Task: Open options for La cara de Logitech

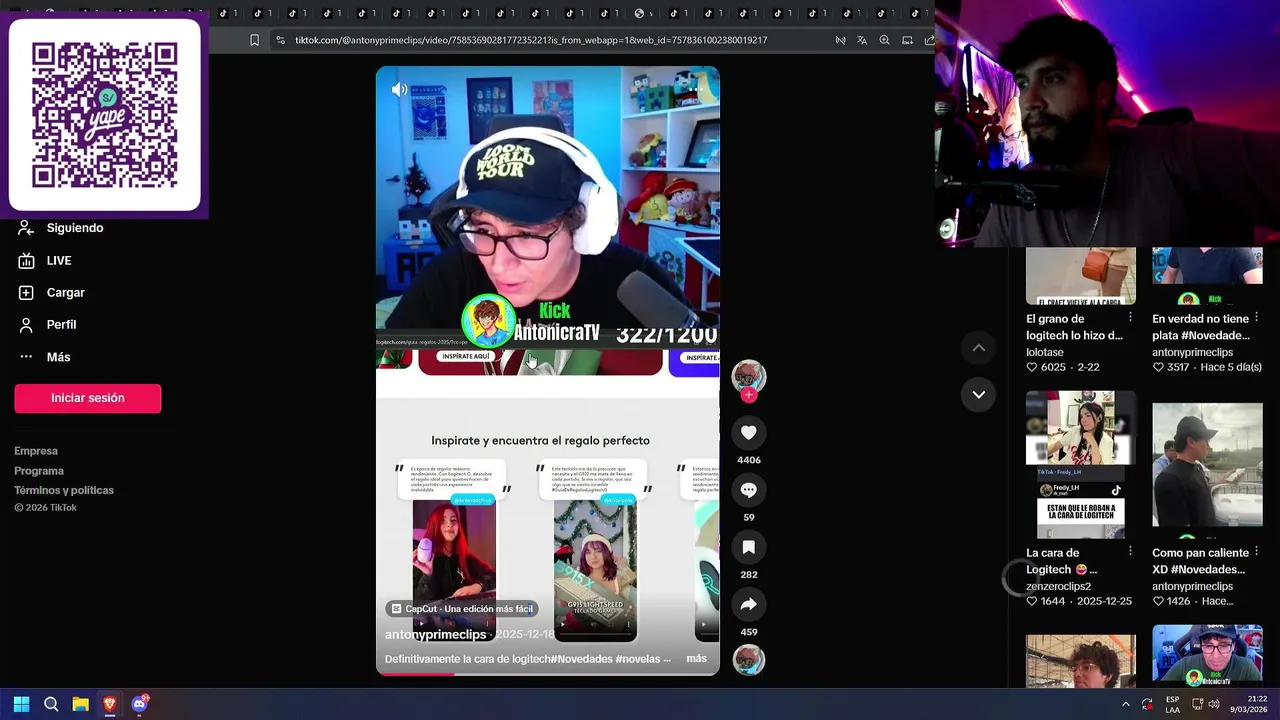Action: (x=1130, y=551)
